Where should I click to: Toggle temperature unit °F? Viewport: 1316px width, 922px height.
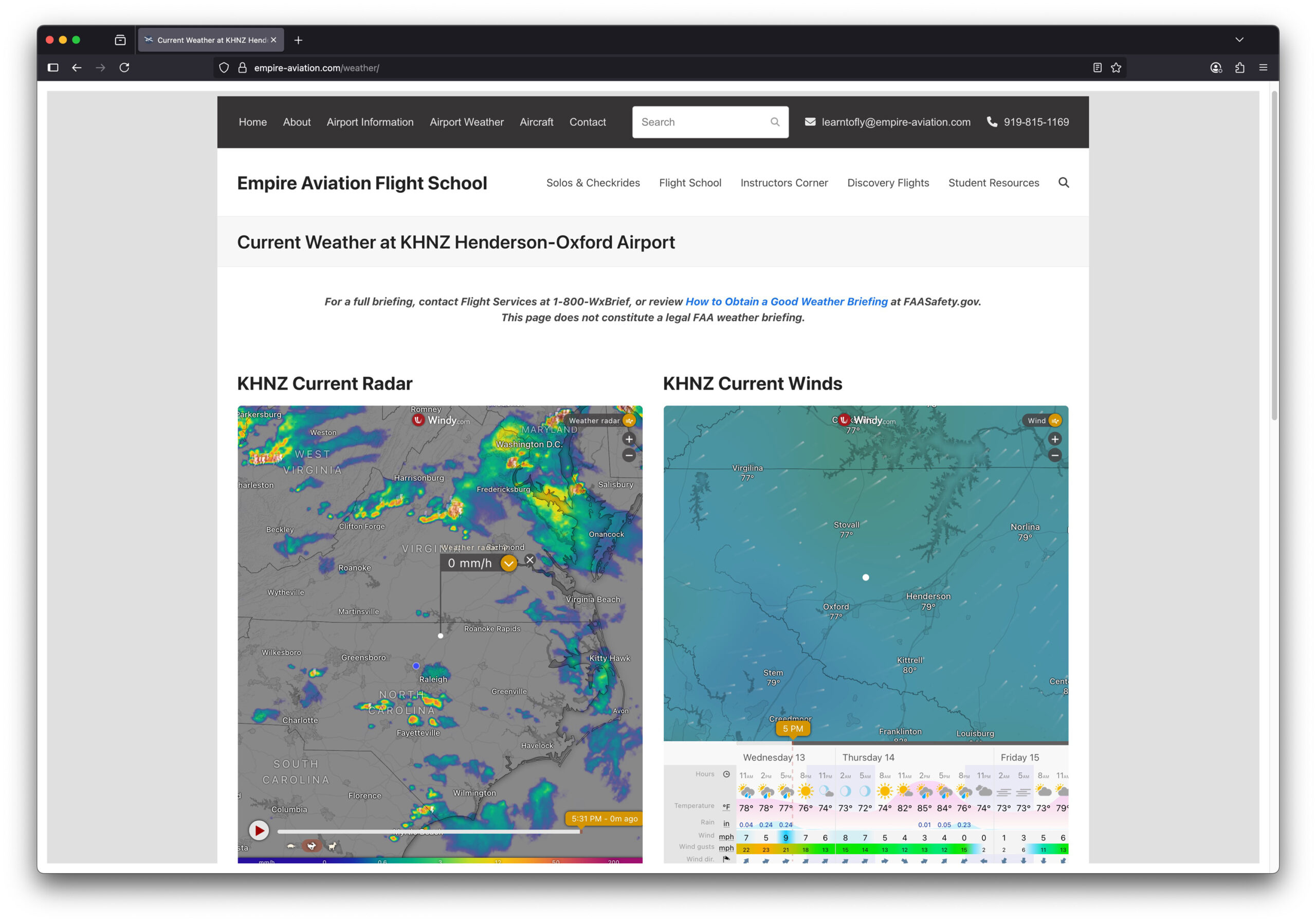click(726, 807)
